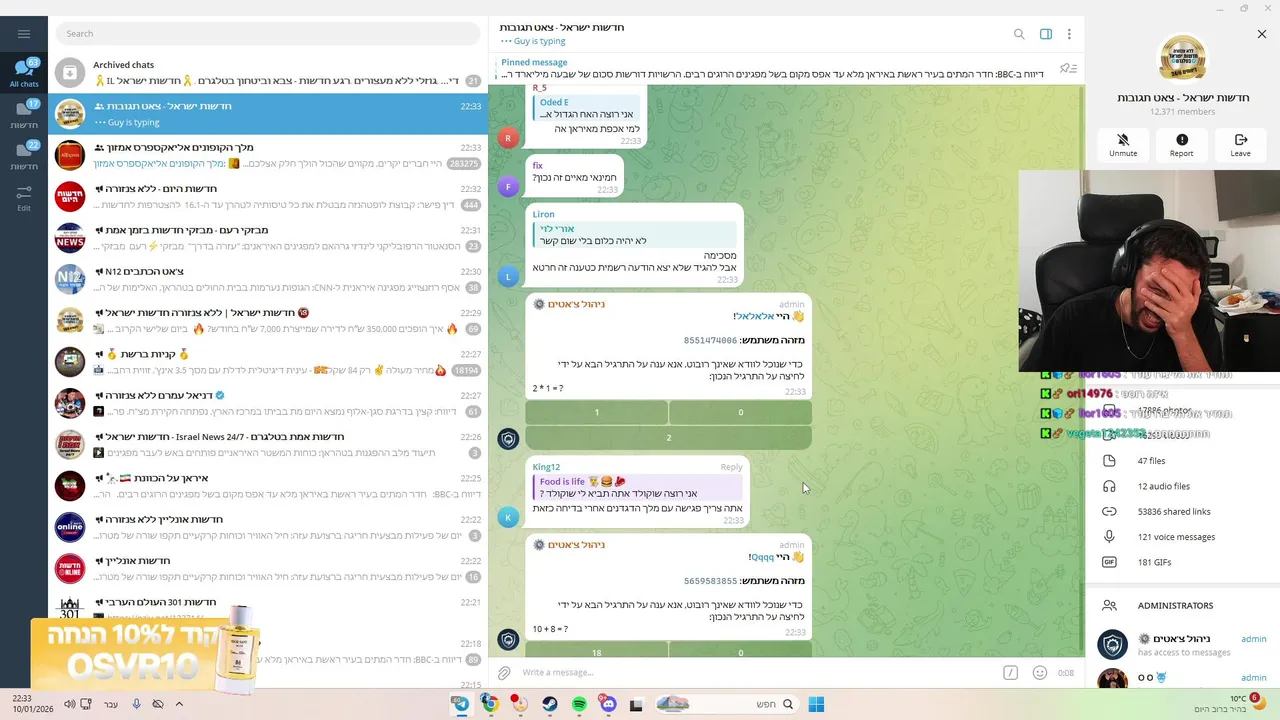Open the emoji picker
The height and width of the screenshot is (720, 1280).
coord(1039,673)
